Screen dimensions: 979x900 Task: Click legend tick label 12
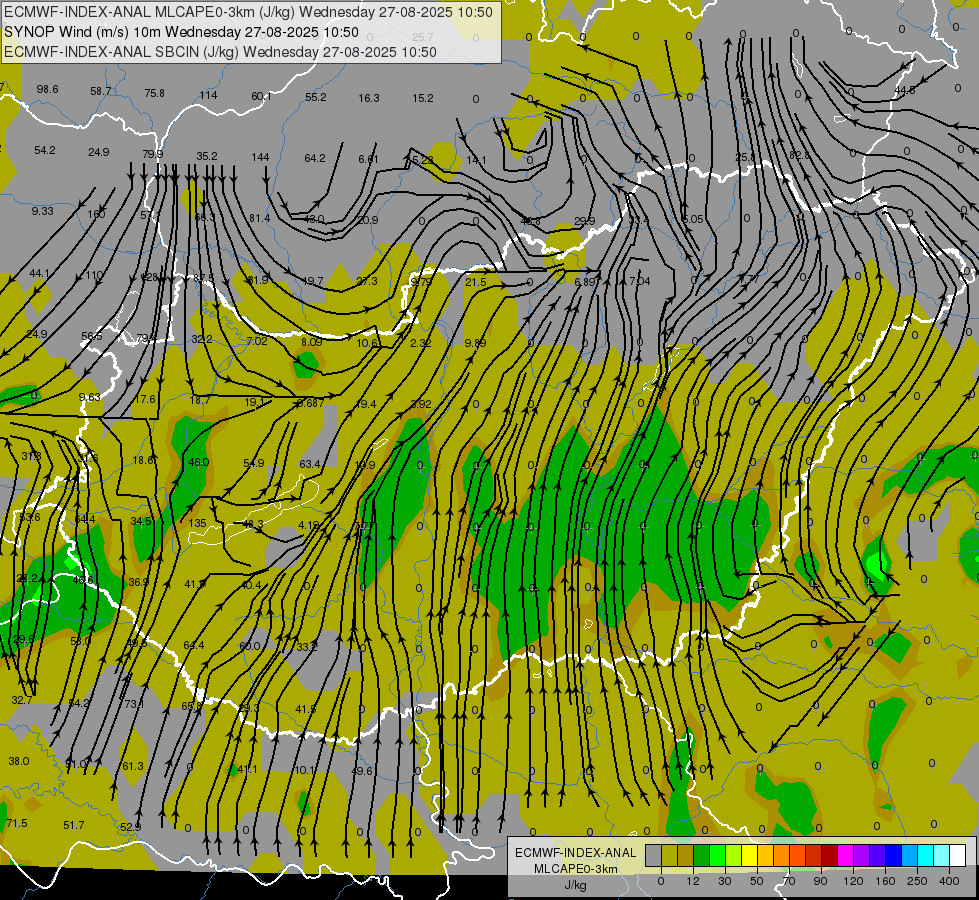(694, 881)
